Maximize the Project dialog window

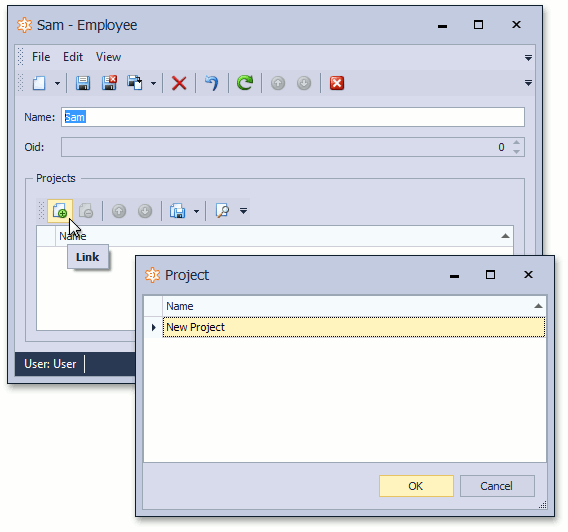click(490, 275)
